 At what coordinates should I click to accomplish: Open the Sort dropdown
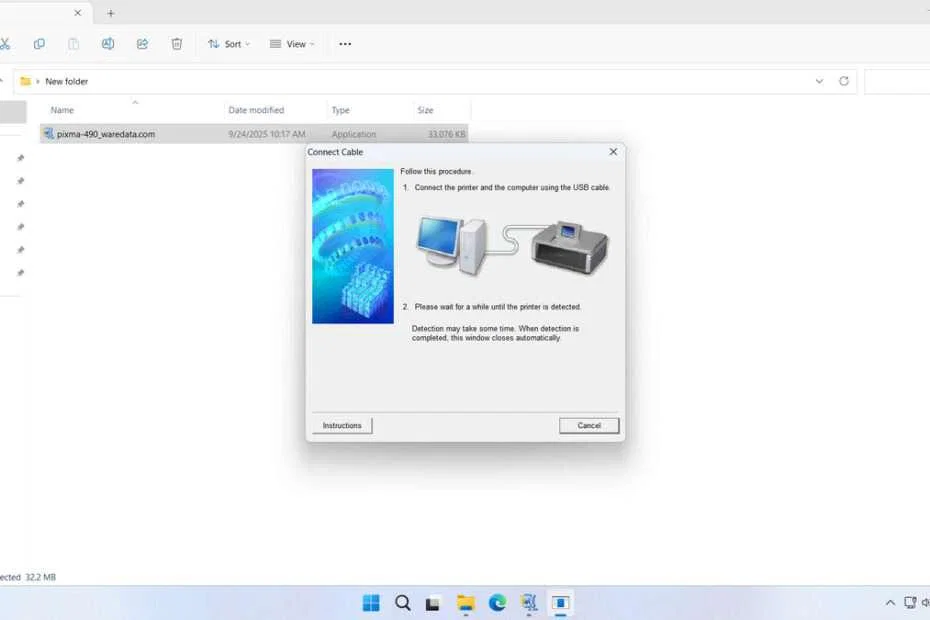point(228,44)
